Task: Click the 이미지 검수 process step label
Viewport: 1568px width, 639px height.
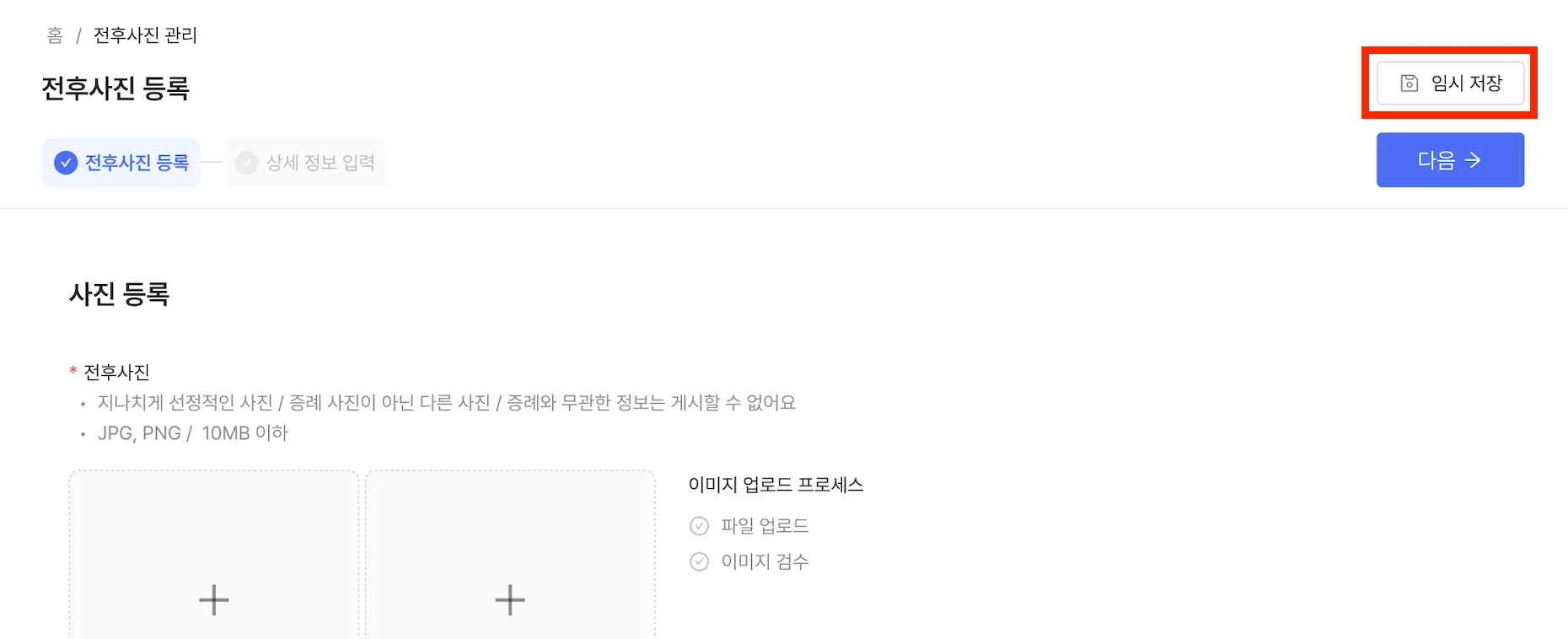Action: [x=765, y=561]
